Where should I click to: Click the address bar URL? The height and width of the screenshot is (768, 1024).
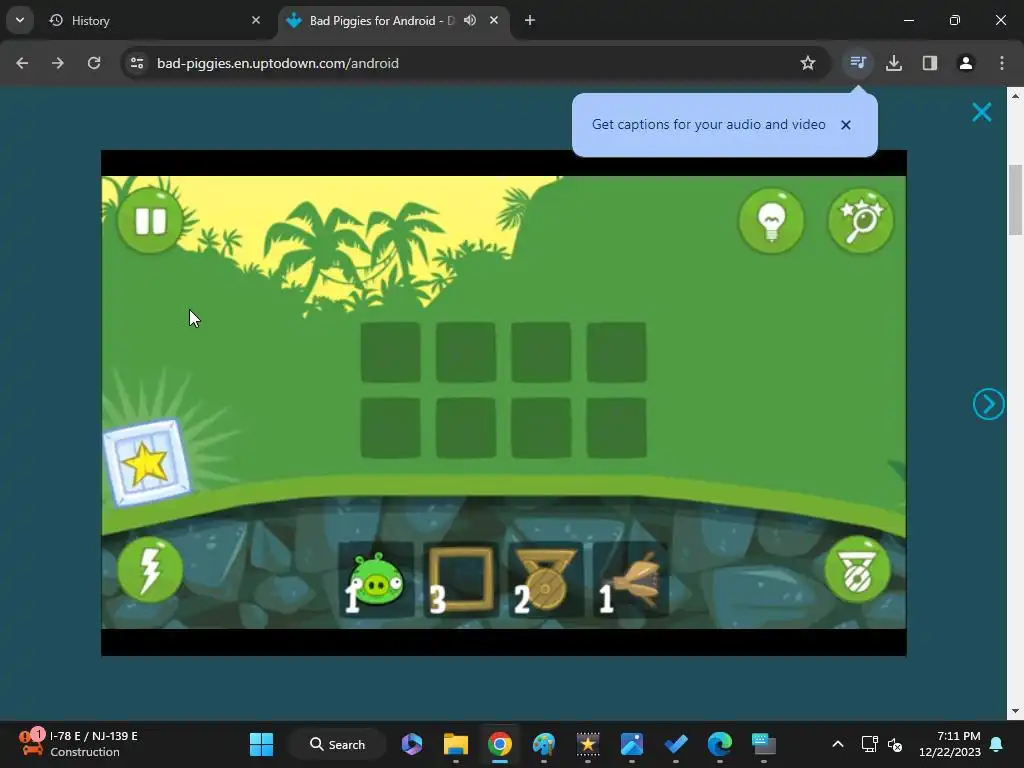coord(278,63)
